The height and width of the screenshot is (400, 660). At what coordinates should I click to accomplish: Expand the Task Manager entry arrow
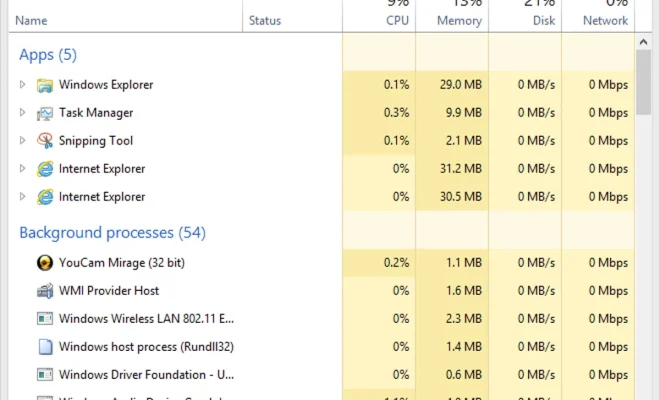(23, 112)
